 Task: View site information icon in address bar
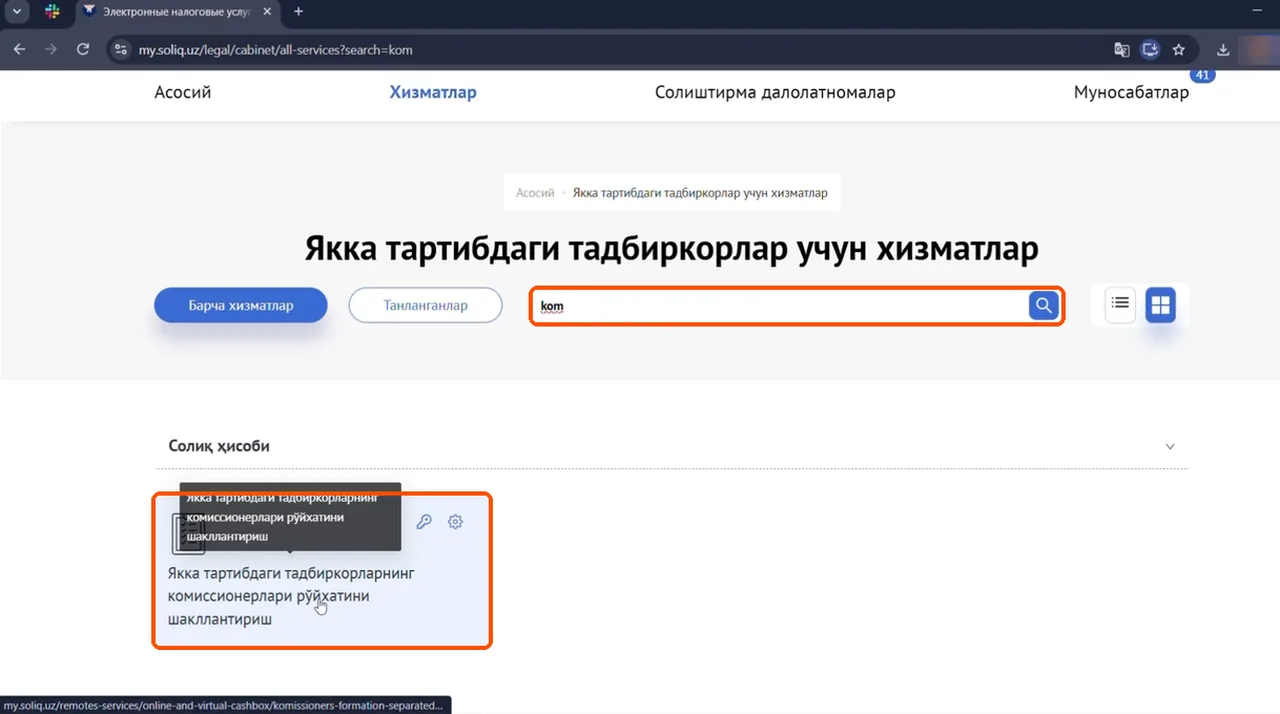click(x=121, y=49)
